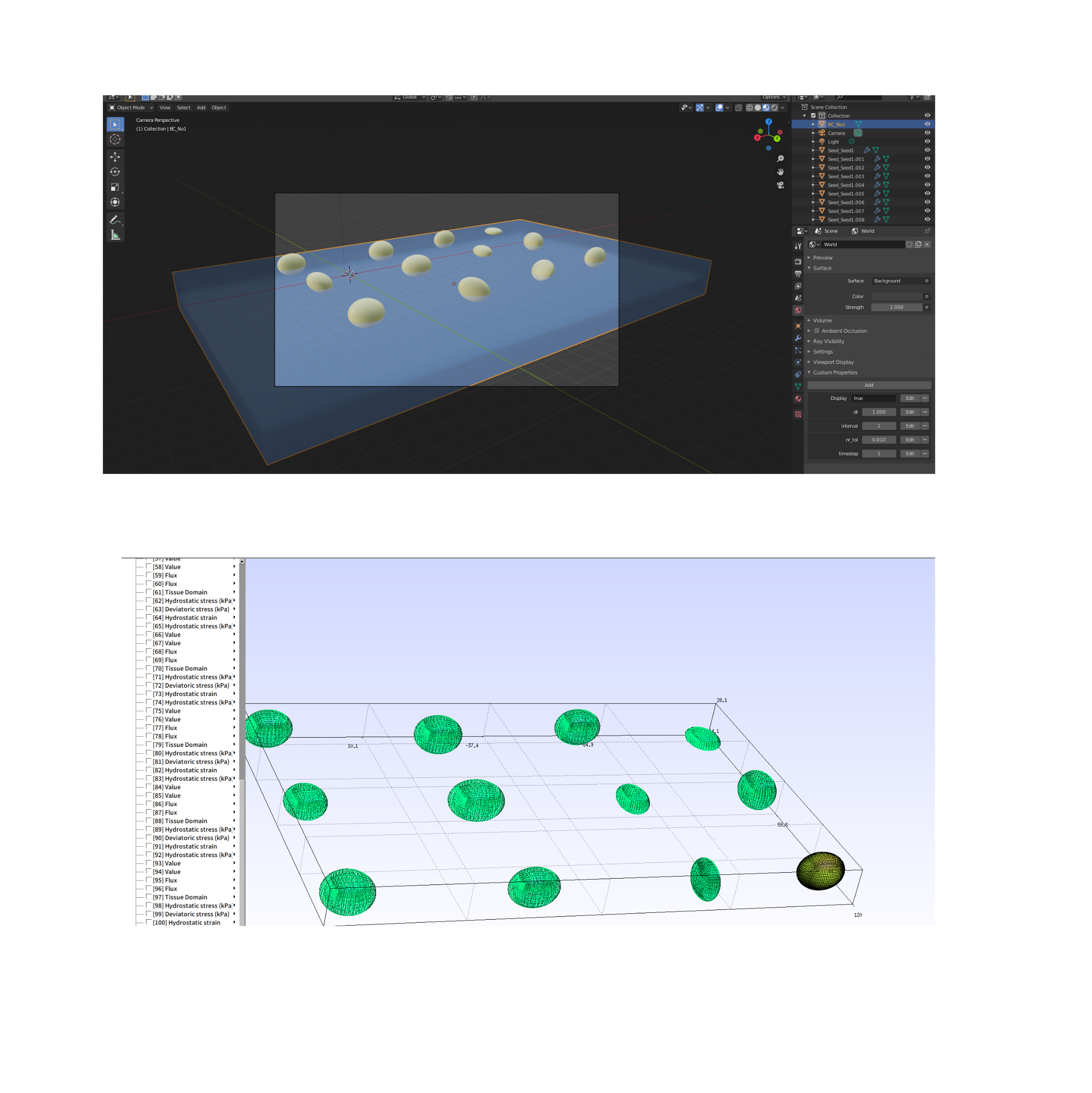Expand Seed_Seed1.003 in outliner tree
The width and height of the screenshot is (1092, 1093).
(813, 177)
